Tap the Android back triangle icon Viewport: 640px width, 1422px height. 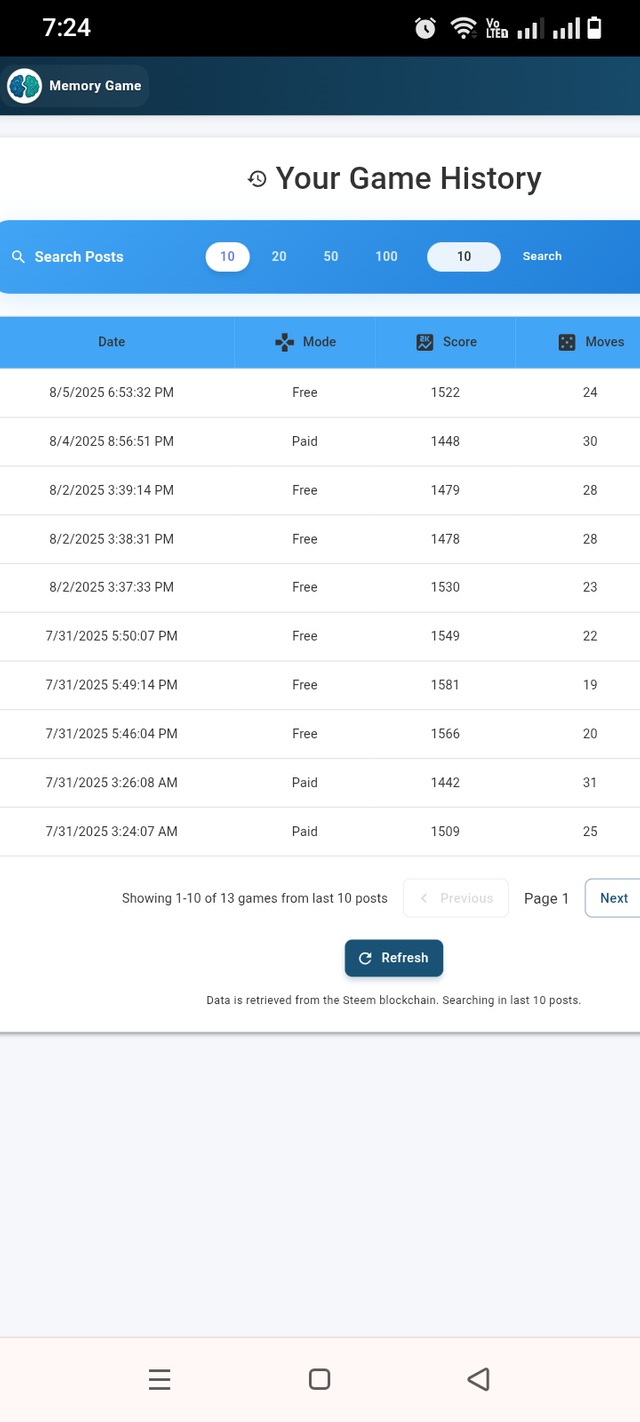(478, 1379)
